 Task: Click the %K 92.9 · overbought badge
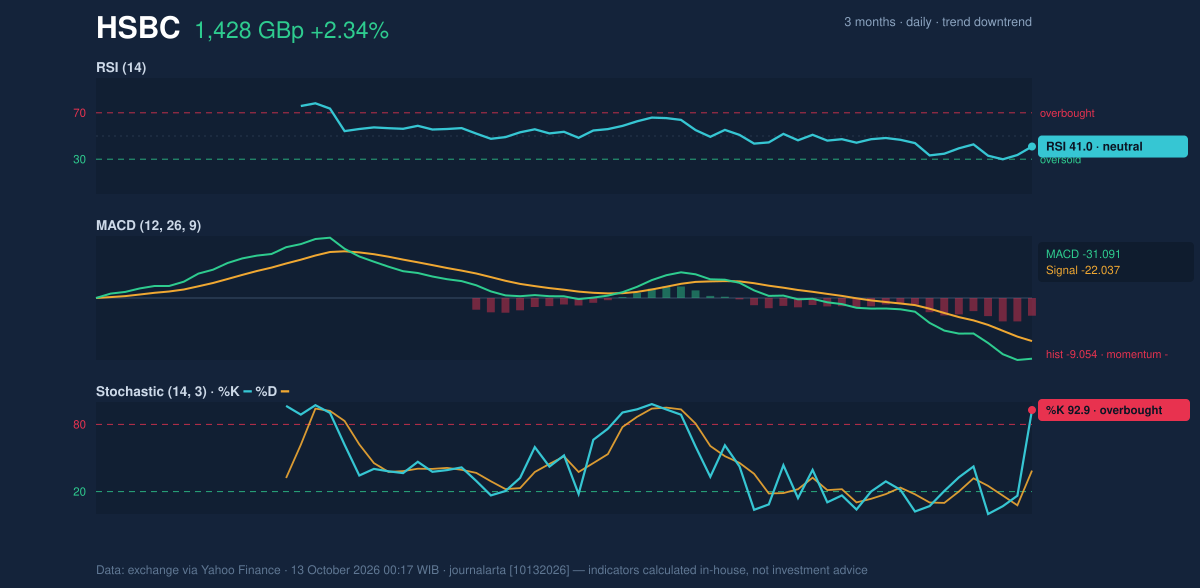pos(1114,410)
